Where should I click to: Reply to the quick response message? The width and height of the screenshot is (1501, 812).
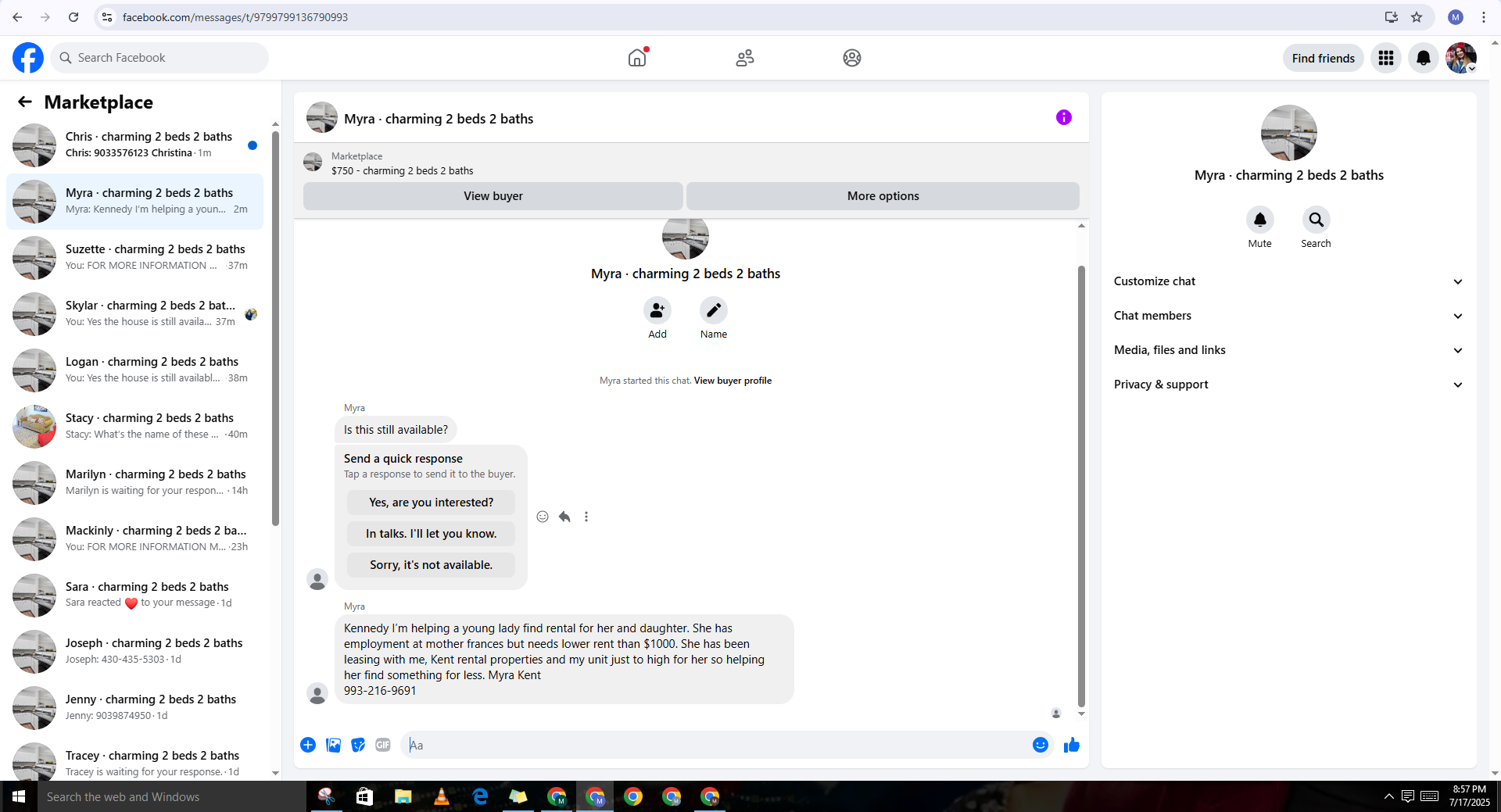564,517
